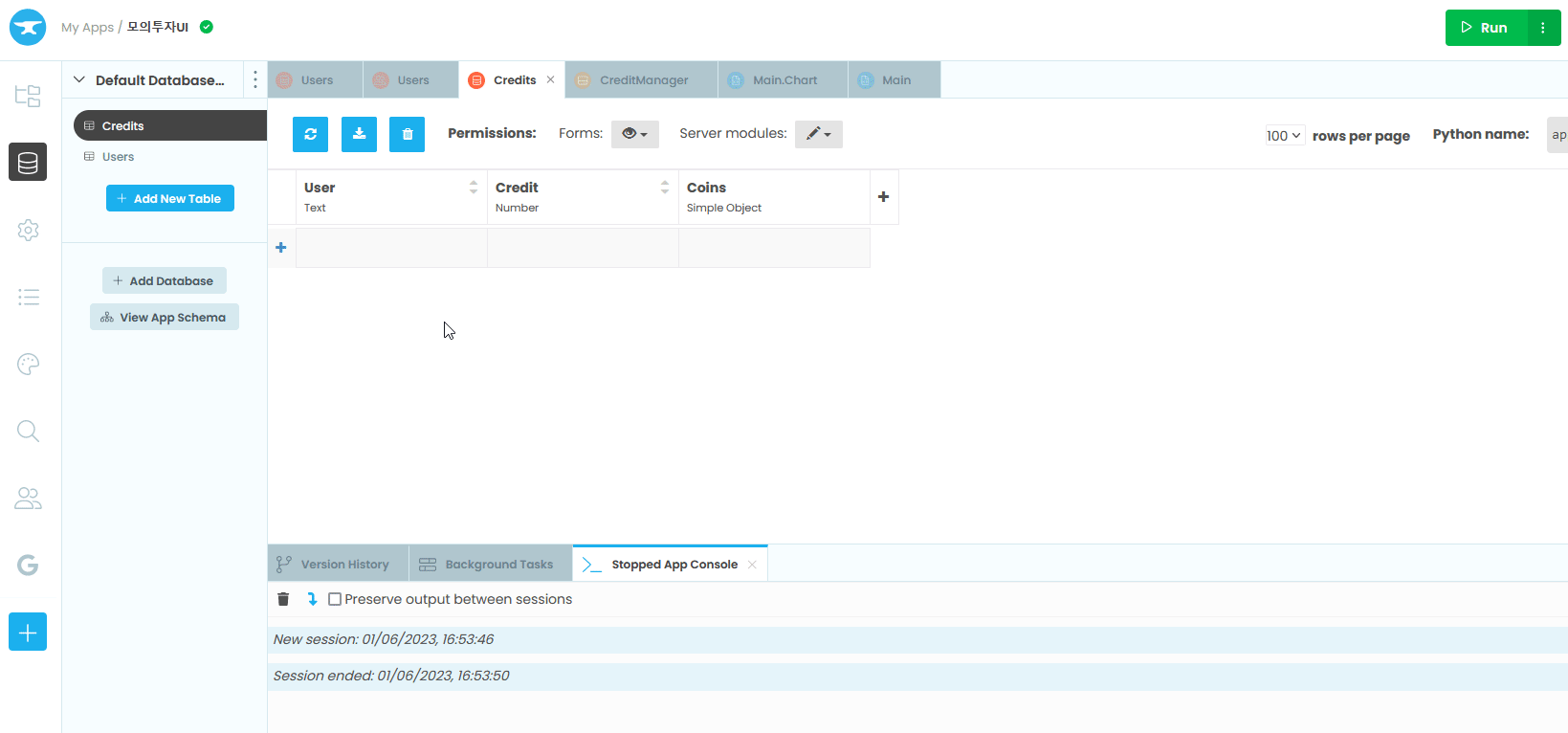Open the Version History panel tab
The height and width of the screenshot is (733, 1568).
click(339, 565)
